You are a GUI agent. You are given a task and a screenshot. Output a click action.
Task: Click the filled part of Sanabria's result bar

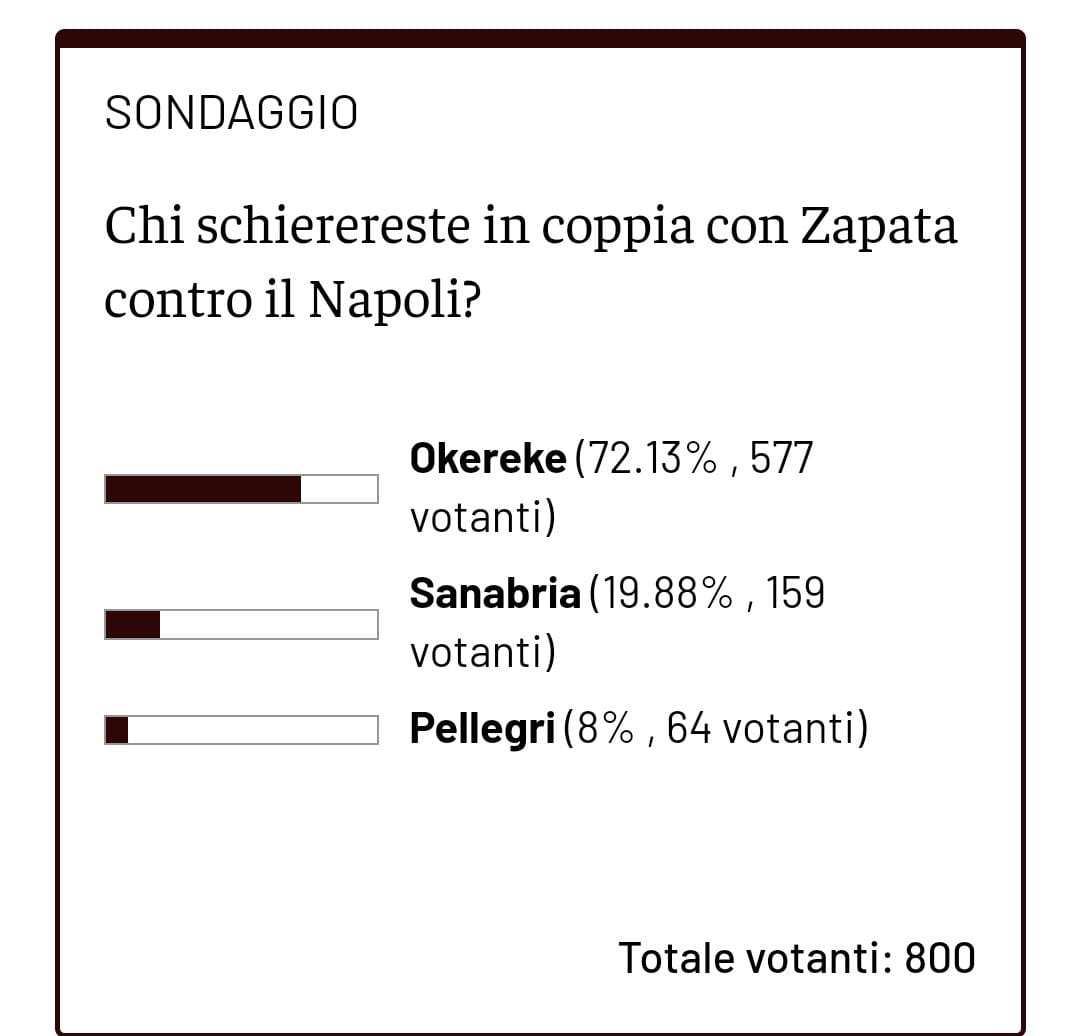133,624
